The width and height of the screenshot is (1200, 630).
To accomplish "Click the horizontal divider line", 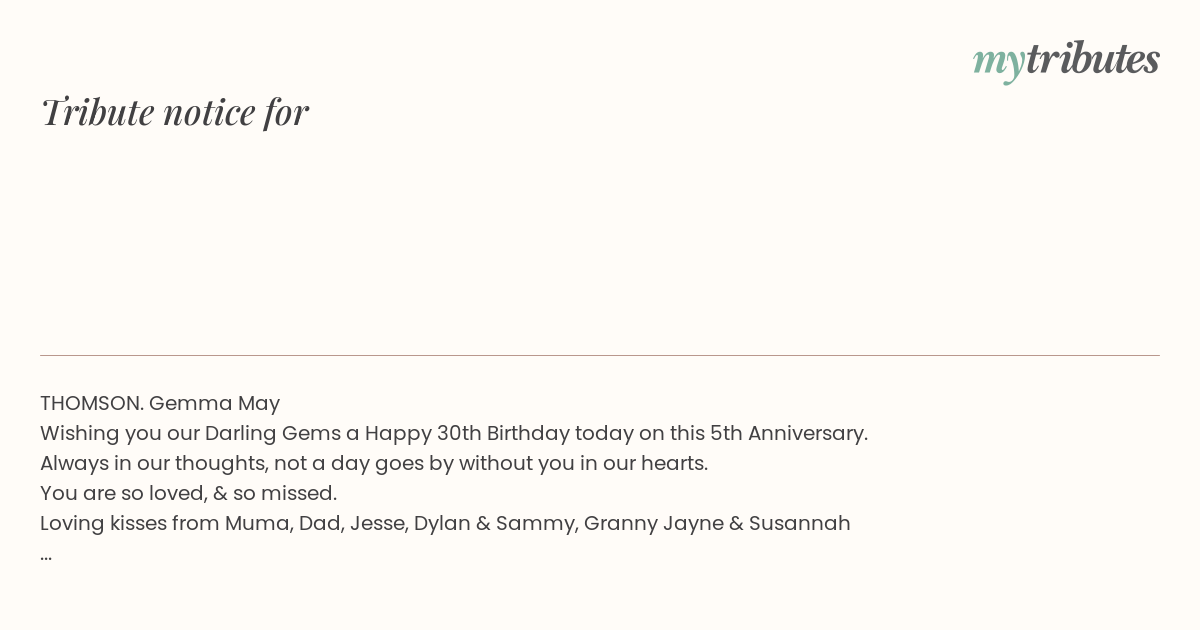I will pos(600,355).
